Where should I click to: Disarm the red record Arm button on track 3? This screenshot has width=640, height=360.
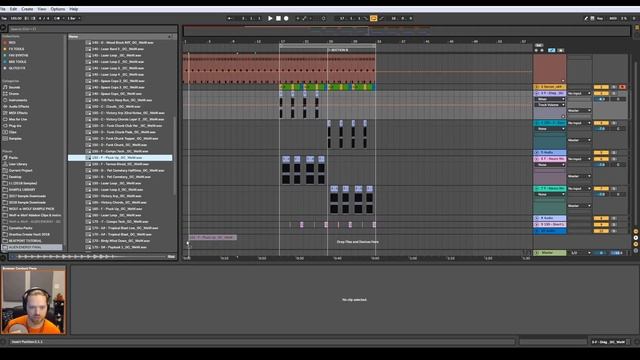pyautogui.click(x=622, y=87)
